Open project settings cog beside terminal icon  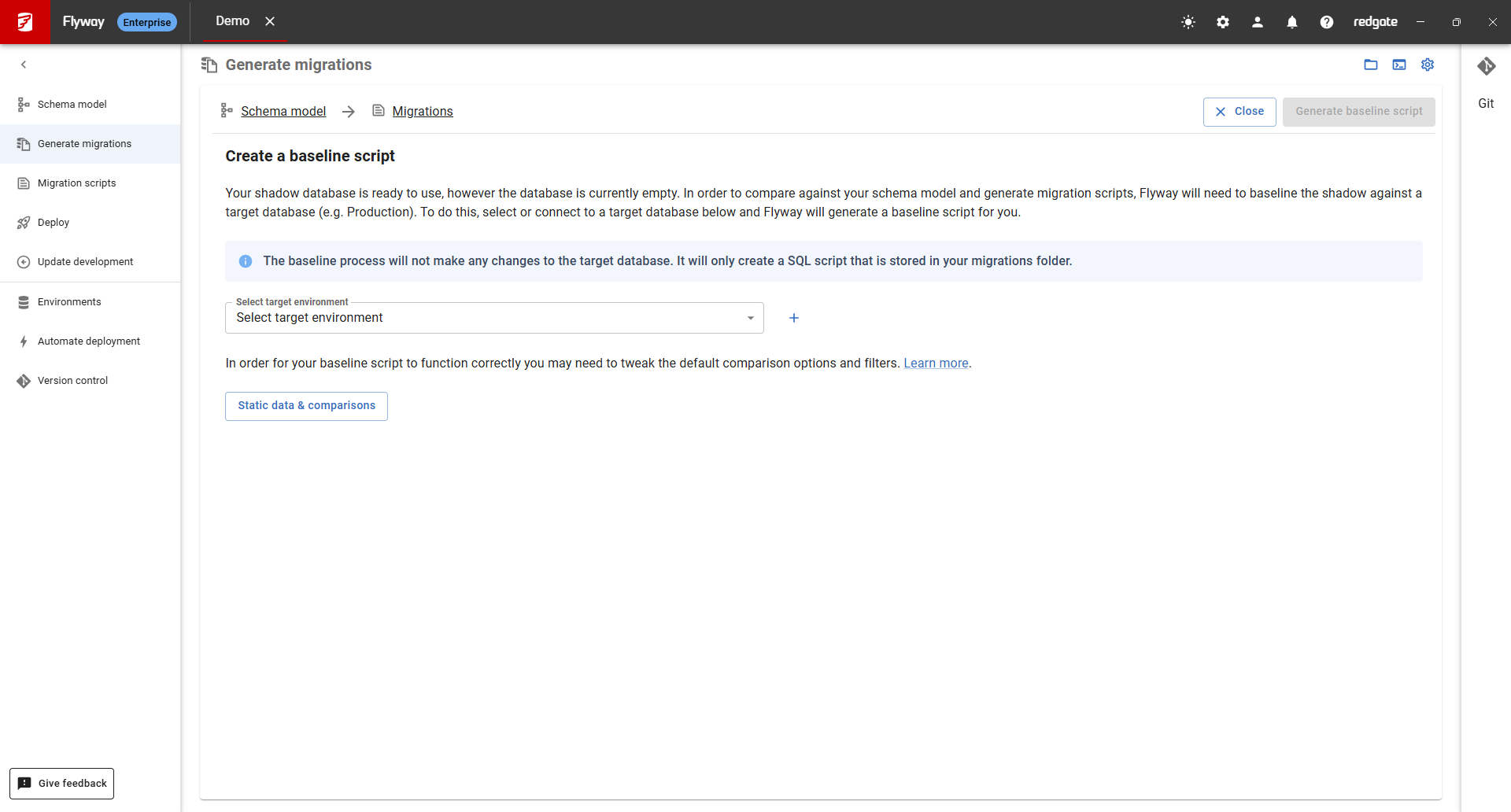coord(1428,65)
